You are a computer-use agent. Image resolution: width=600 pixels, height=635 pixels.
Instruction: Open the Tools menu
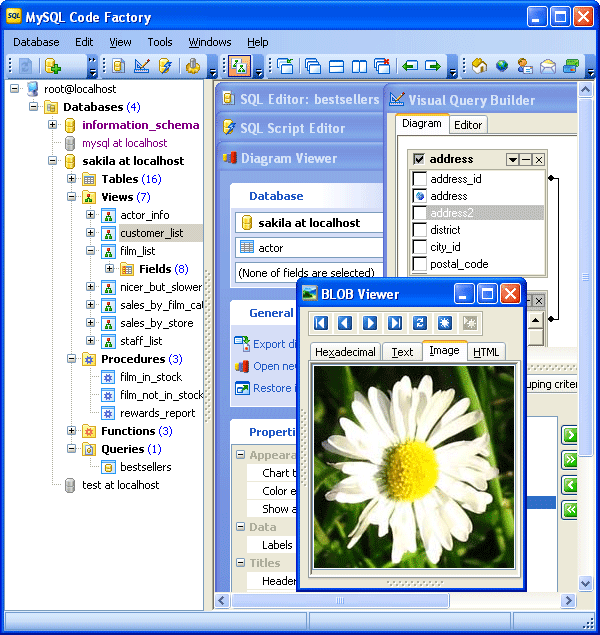coord(160,42)
